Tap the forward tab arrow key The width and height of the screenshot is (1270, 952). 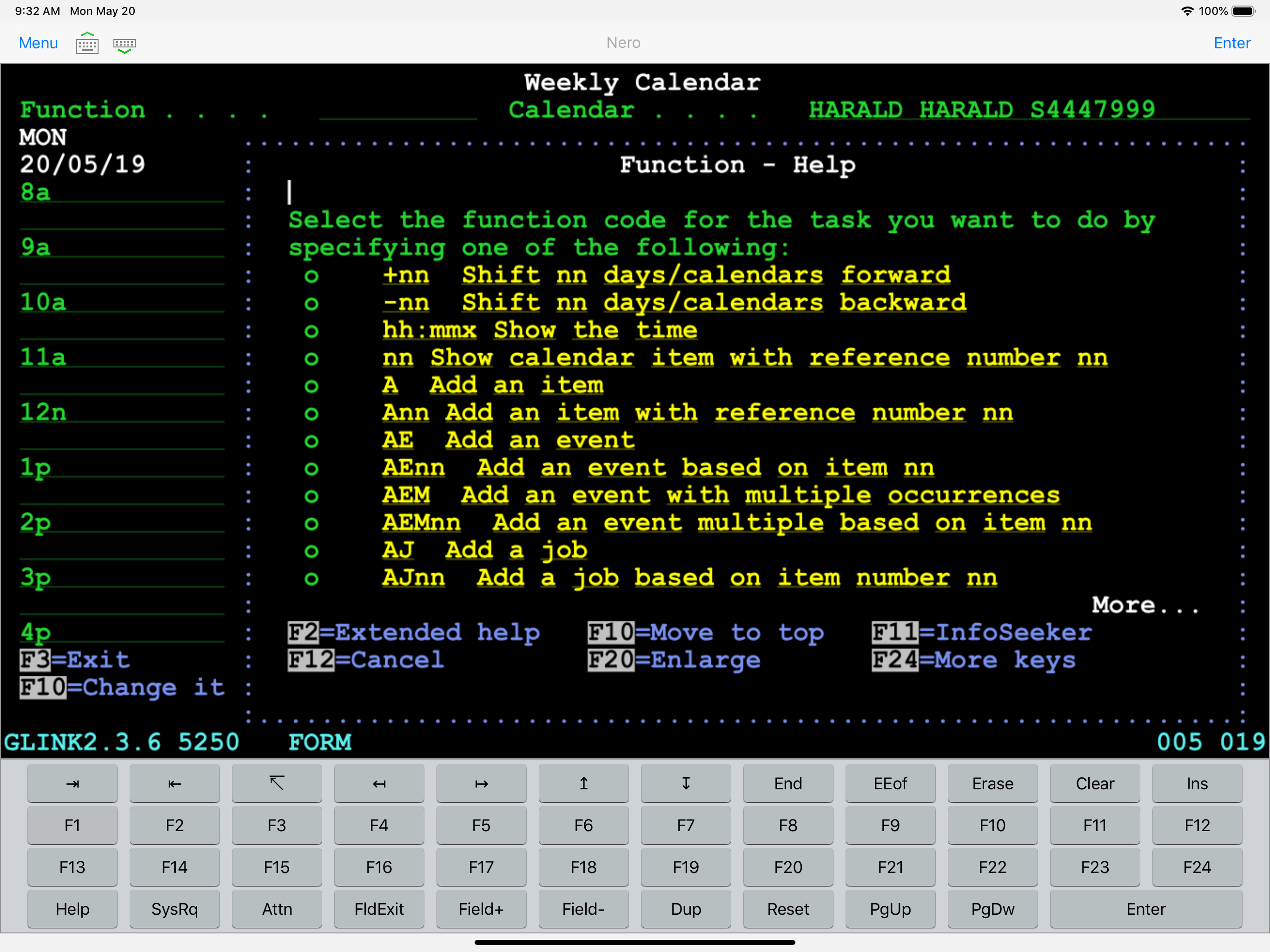click(x=73, y=783)
